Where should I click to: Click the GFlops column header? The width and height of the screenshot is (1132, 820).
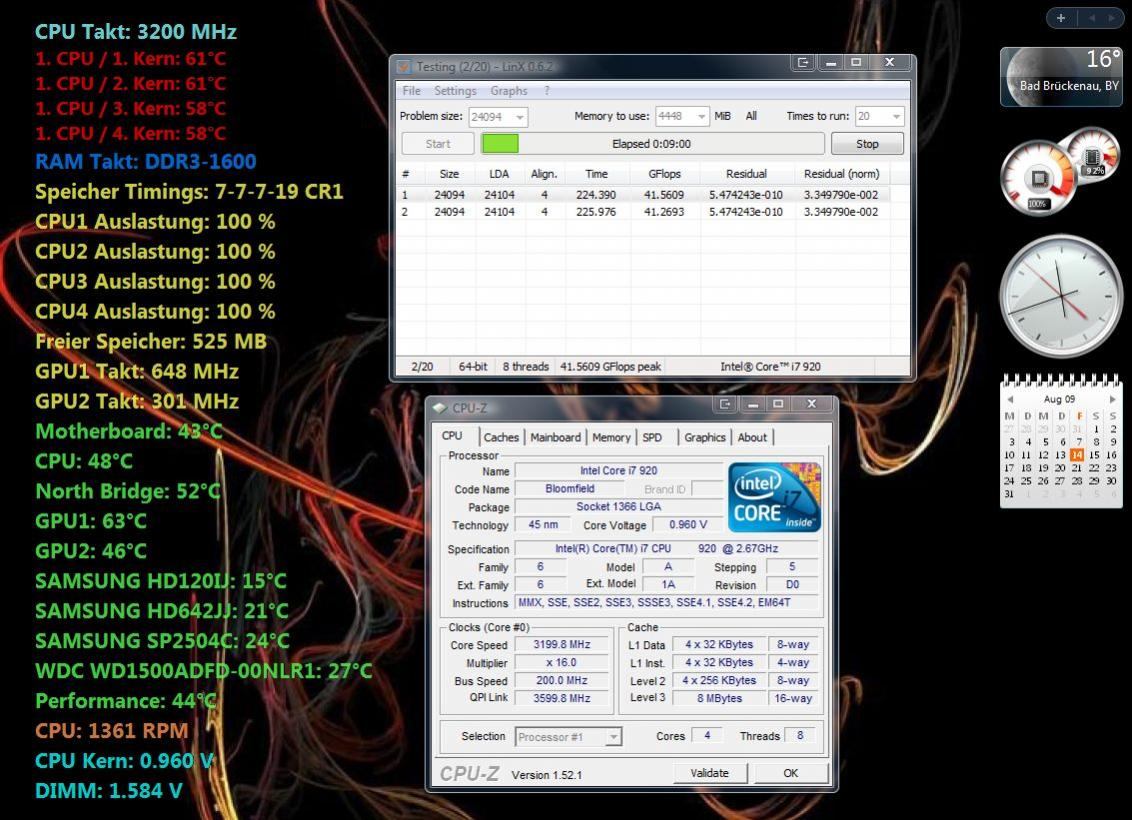click(664, 174)
